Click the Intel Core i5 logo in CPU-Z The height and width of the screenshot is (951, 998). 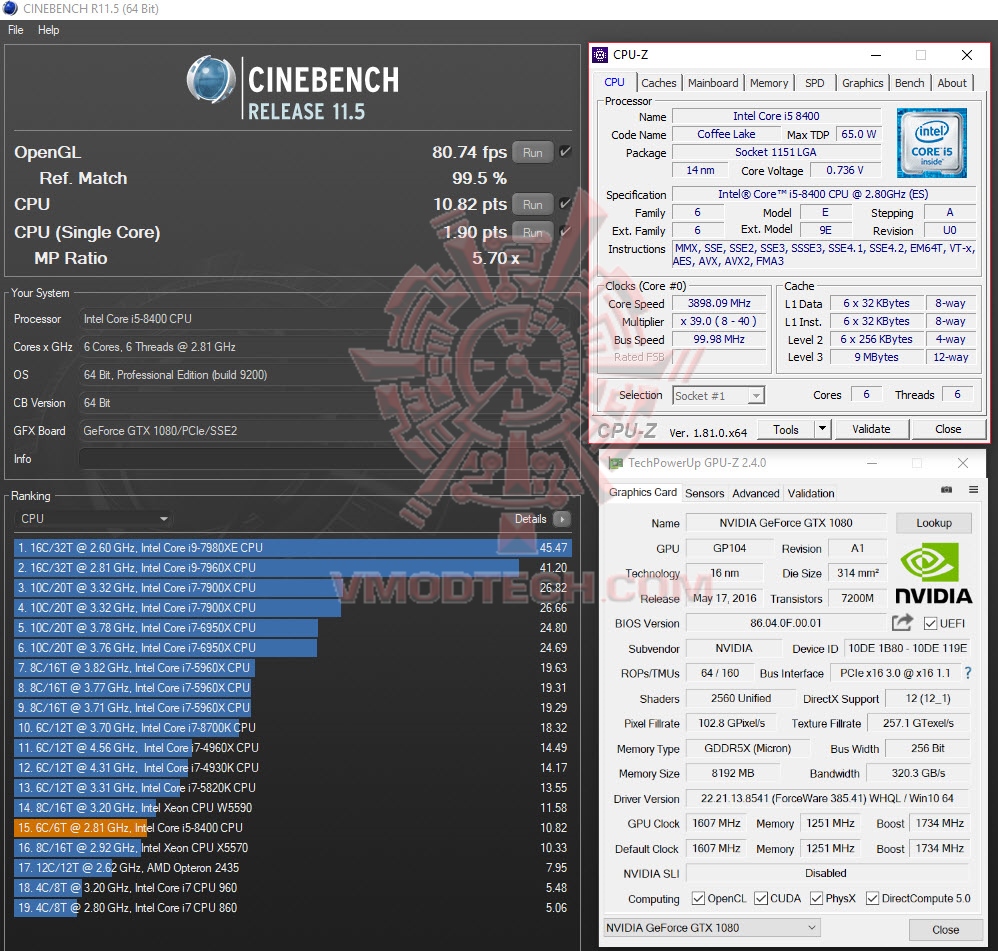pyautogui.click(x=931, y=143)
